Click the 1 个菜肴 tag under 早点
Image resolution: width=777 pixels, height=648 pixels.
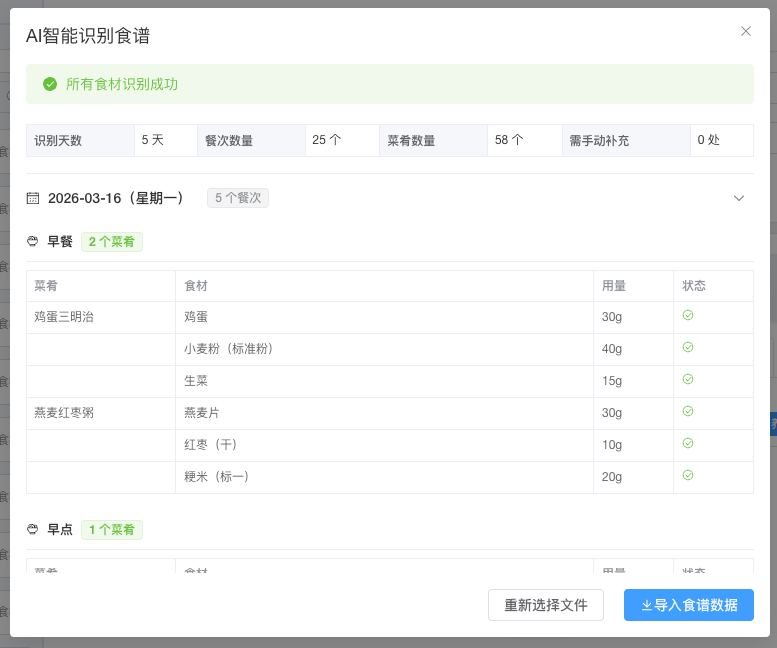pos(112,530)
